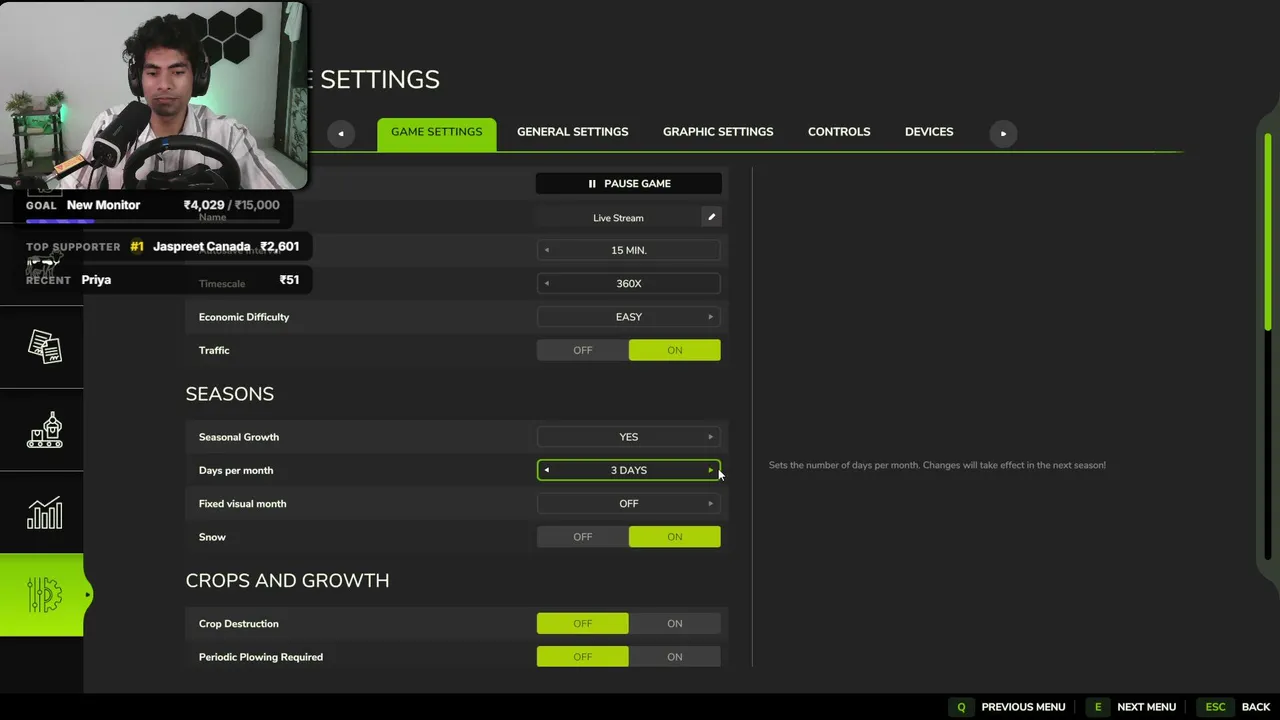
Task: Change Fixed visual month with its right arrow
Action: [x=711, y=504]
